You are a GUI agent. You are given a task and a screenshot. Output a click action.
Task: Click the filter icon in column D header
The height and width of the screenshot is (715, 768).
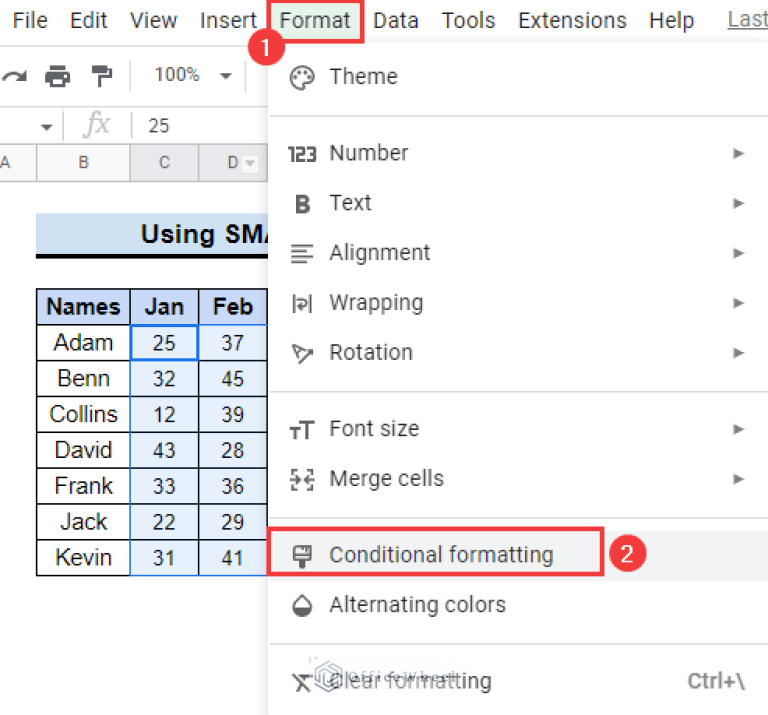tap(250, 163)
